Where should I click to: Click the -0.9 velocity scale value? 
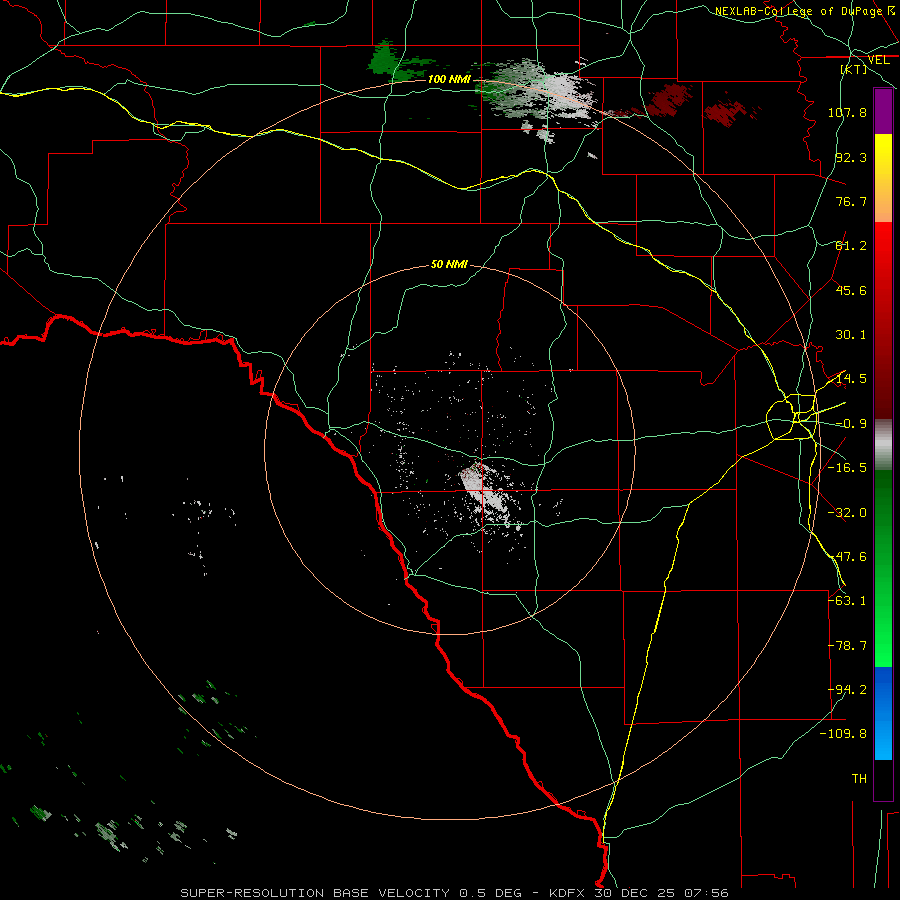851,424
